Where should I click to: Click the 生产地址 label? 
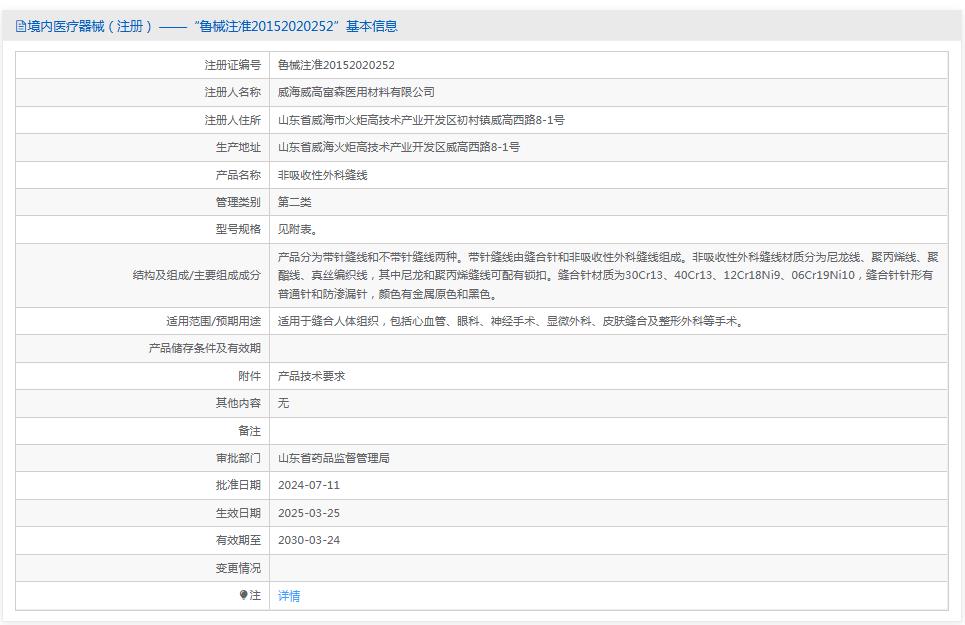pyautogui.click(x=238, y=147)
